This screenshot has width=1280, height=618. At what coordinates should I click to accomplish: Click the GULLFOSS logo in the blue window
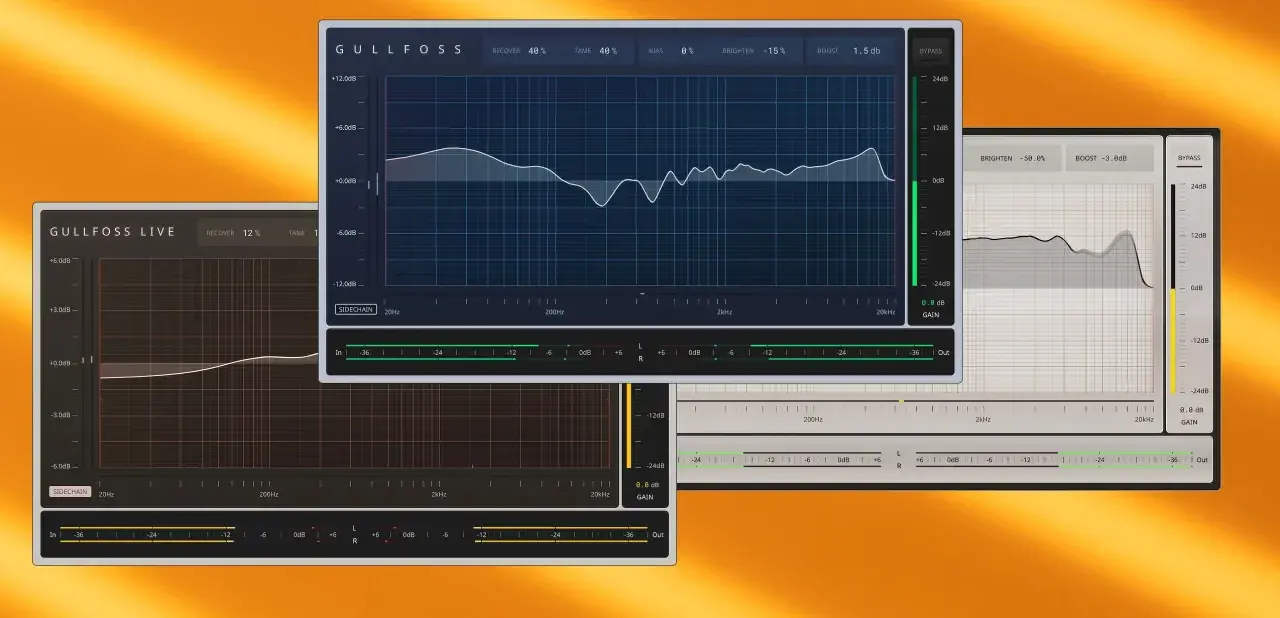(x=399, y=50)
